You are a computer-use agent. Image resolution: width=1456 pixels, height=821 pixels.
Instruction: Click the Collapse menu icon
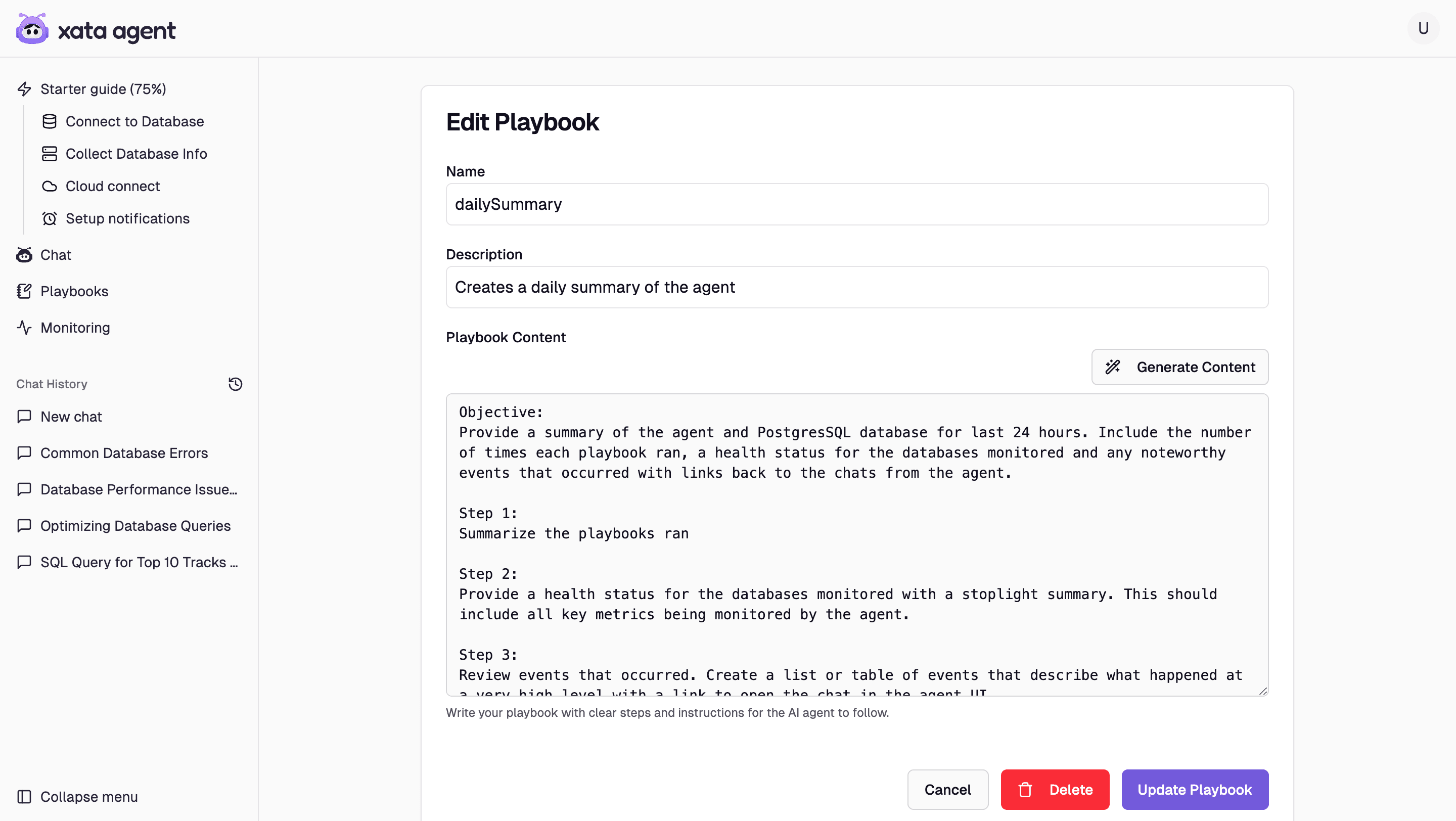(24, 797)
